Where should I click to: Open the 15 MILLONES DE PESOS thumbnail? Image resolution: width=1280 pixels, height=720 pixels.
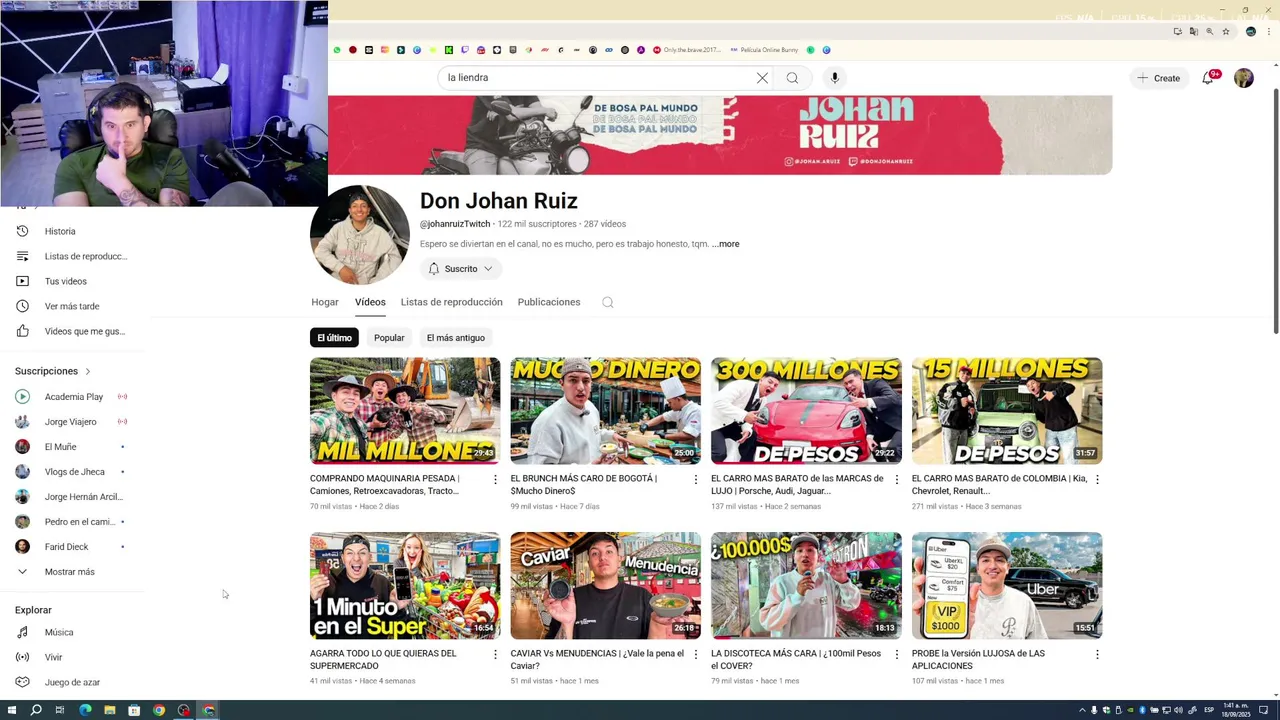click(x=1007, y=411)
